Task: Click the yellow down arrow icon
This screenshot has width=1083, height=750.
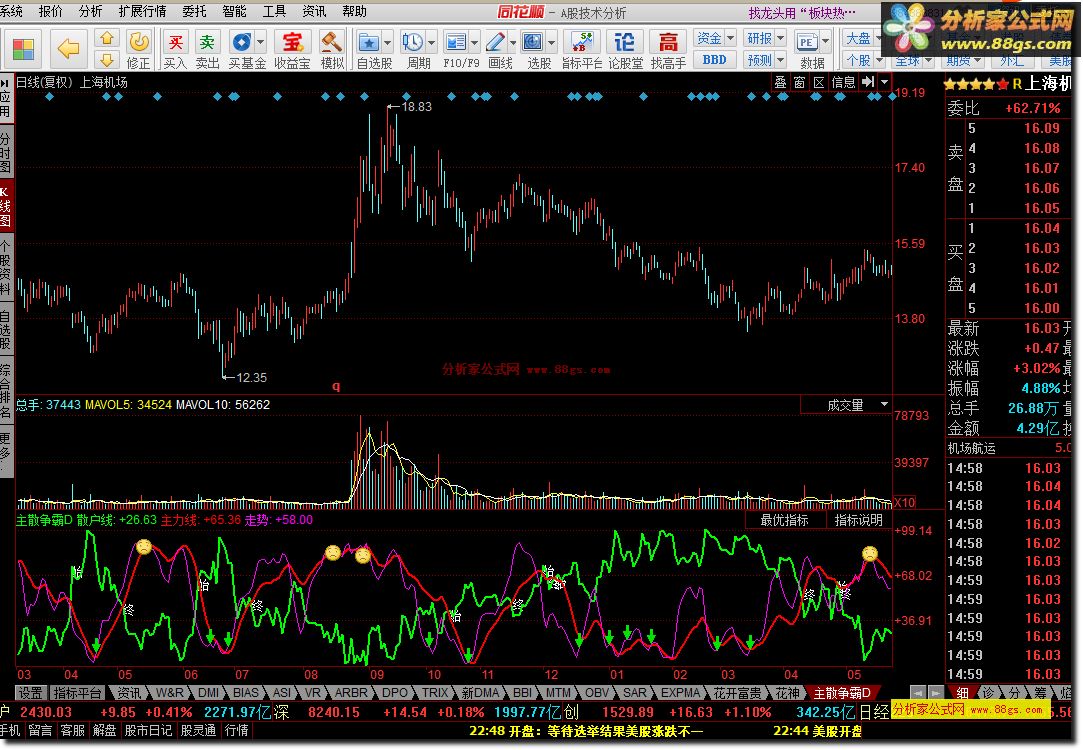Action: (x=107, y=59)
